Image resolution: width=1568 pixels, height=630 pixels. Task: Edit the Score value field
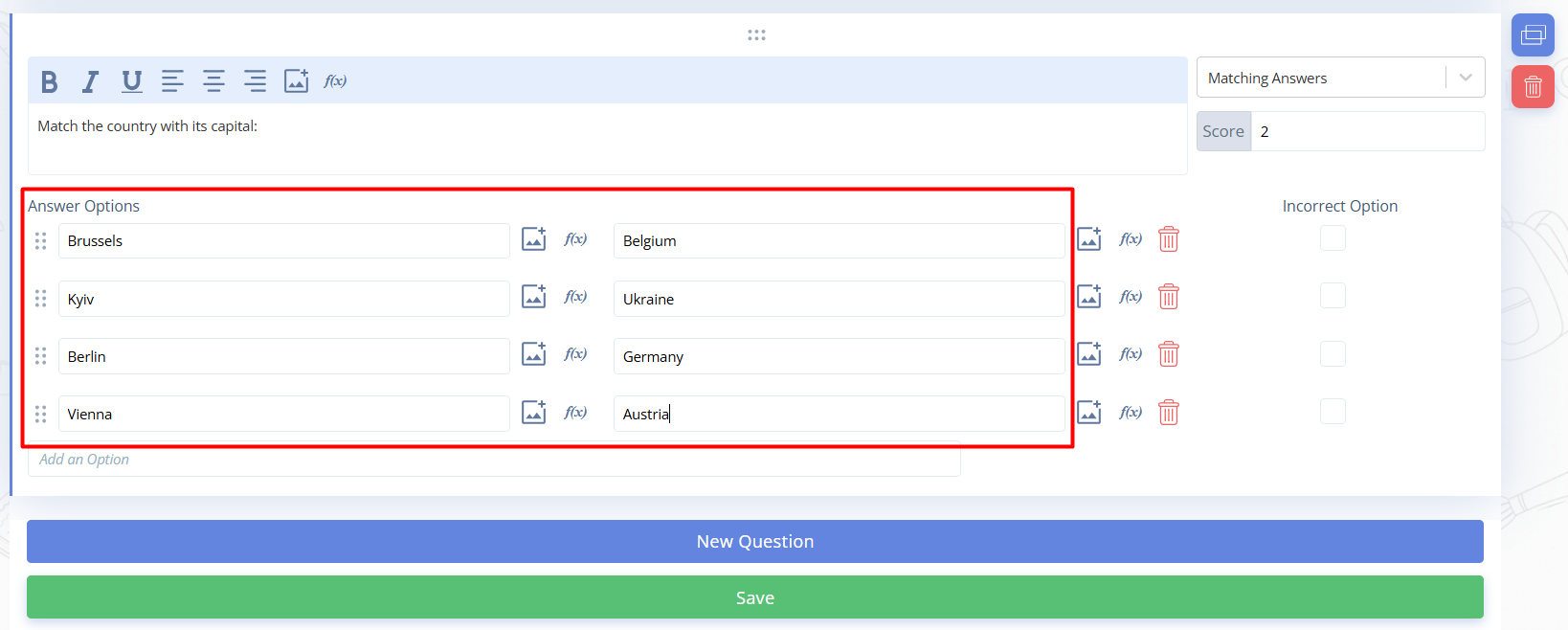(1367, 131)
